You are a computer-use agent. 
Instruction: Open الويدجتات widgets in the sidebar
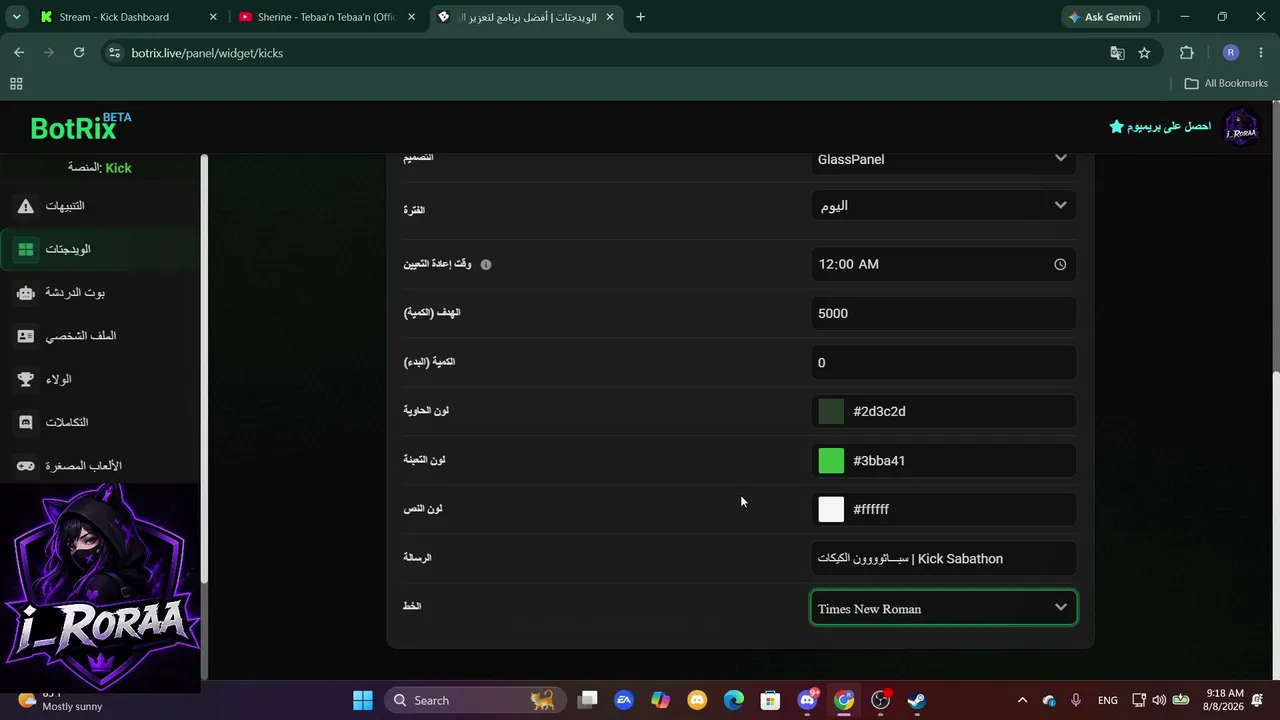[100, 249]
